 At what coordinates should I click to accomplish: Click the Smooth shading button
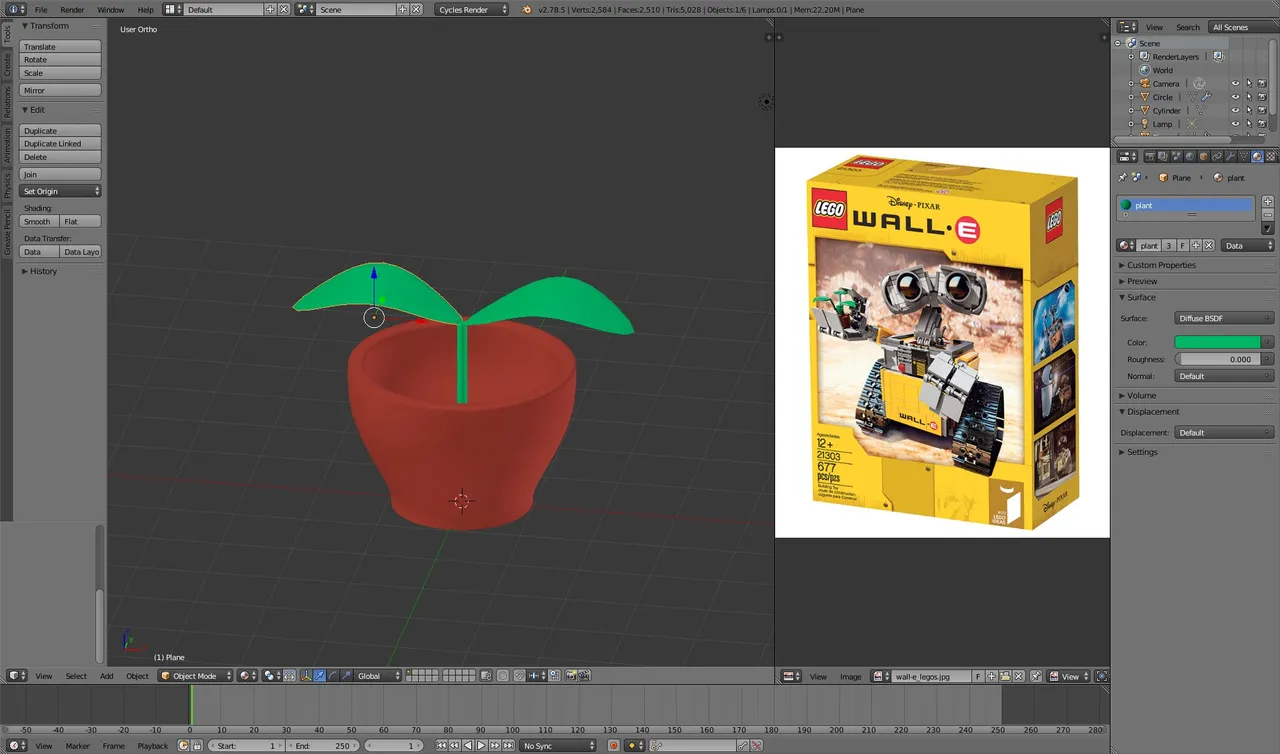point(39,222)
